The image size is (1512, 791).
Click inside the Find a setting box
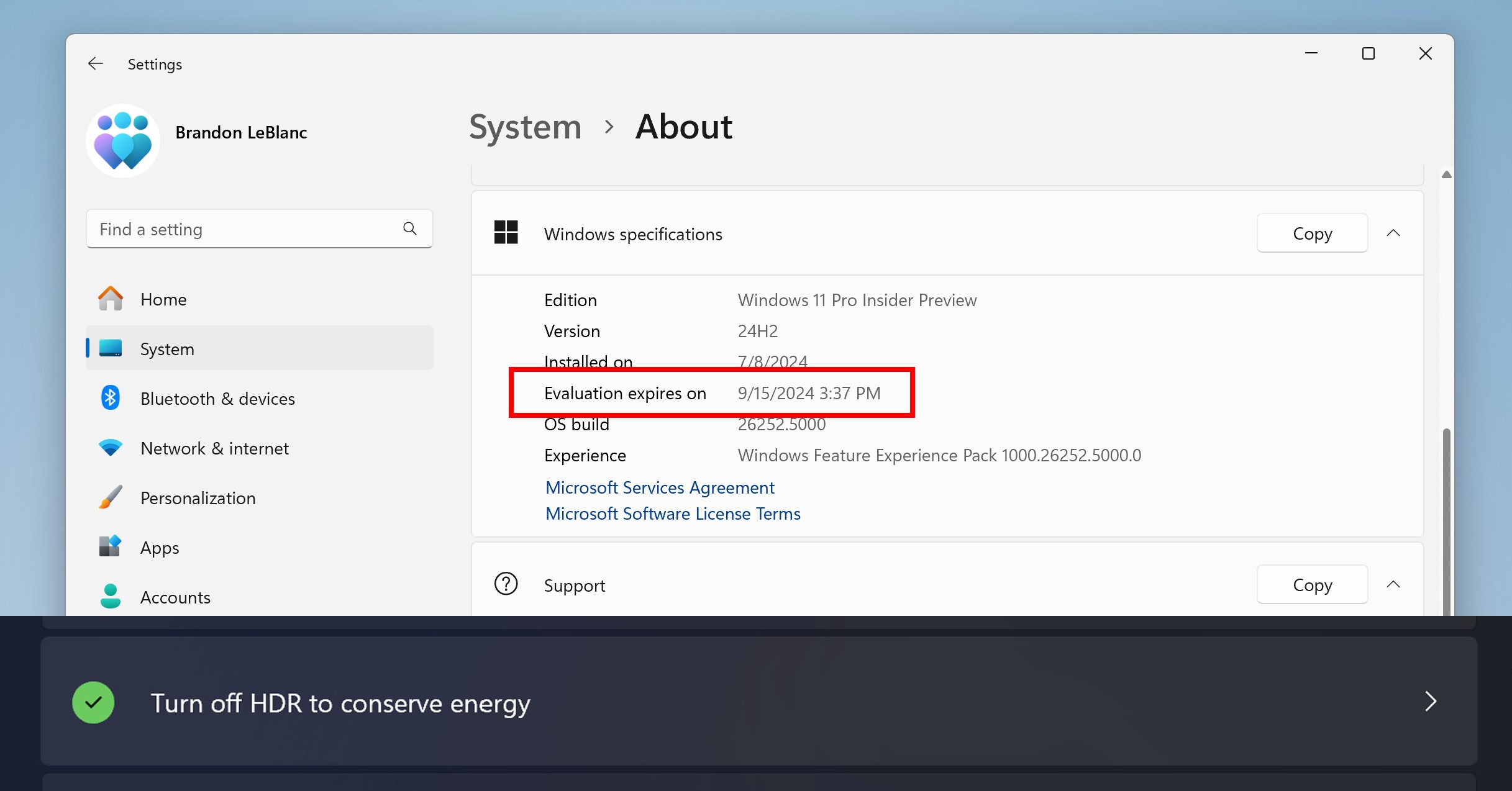(260, 228)
